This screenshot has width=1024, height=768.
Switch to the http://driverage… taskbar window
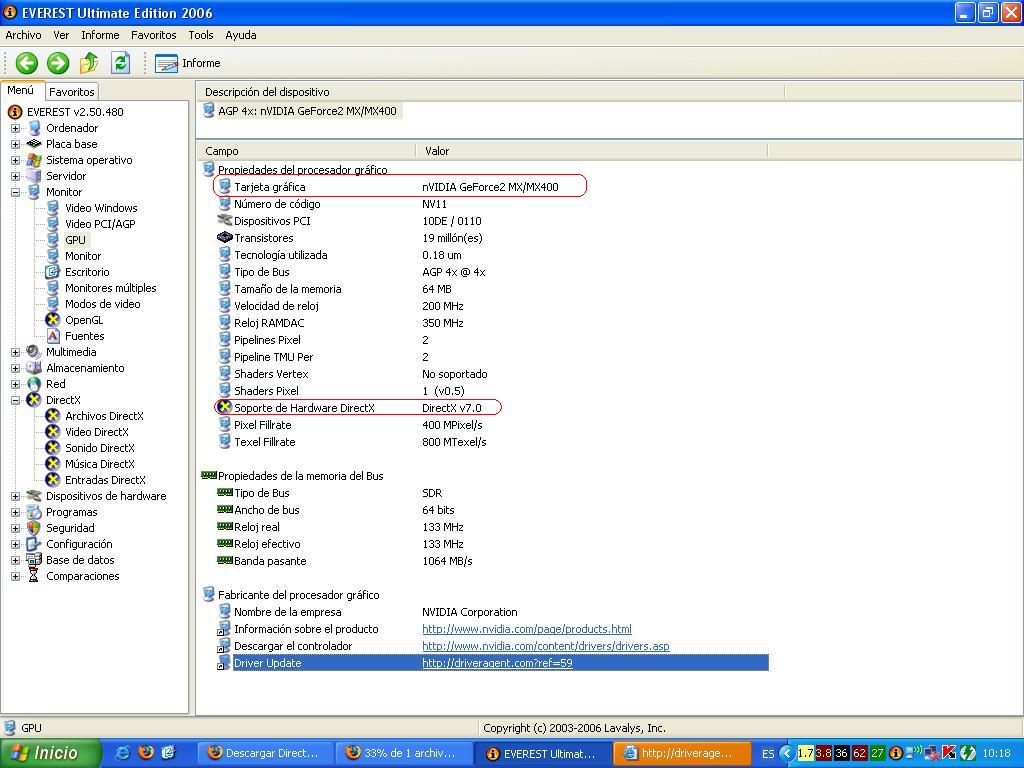682,753
